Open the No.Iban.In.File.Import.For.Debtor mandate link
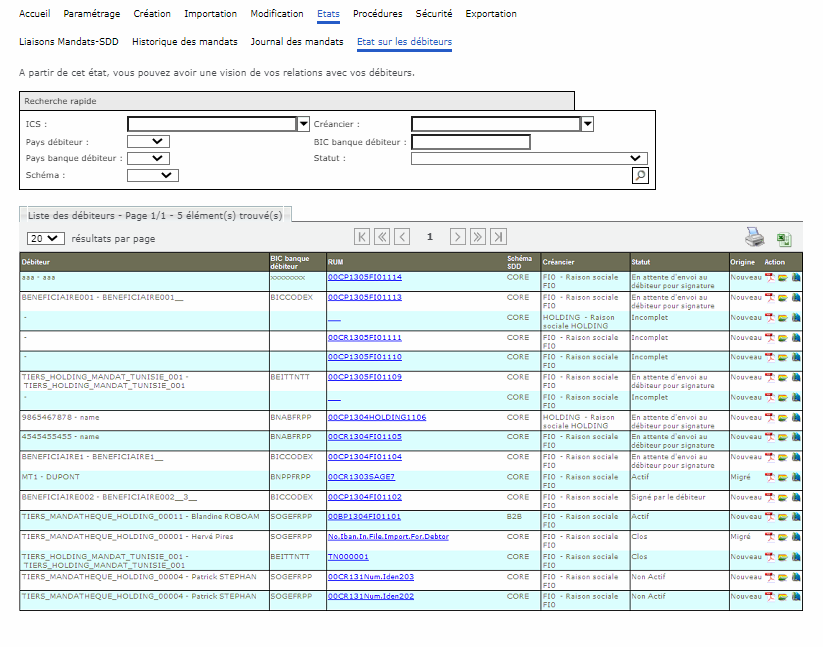The width and height of the screenshot is (823, 647). point(388,537)
